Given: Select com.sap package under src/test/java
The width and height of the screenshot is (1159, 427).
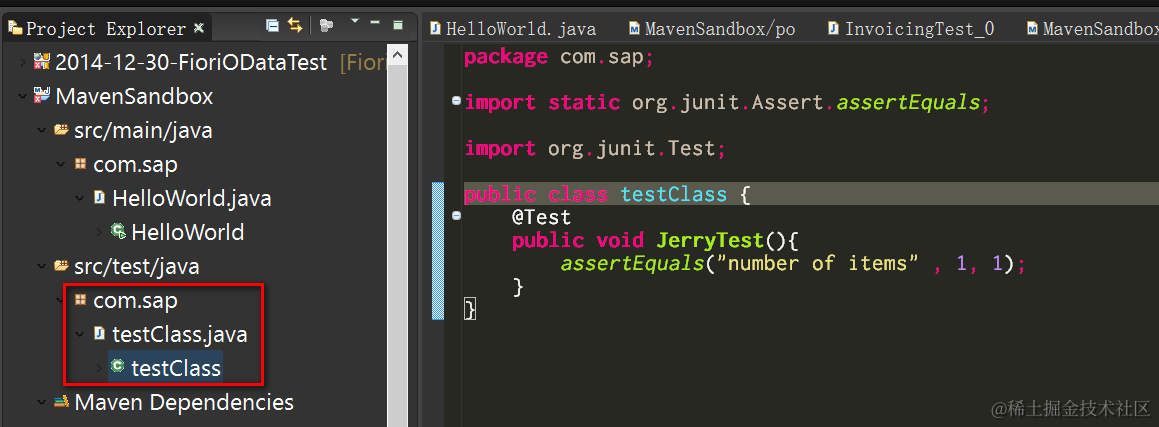Looking at the screenshot, I should tap(135, 301).
